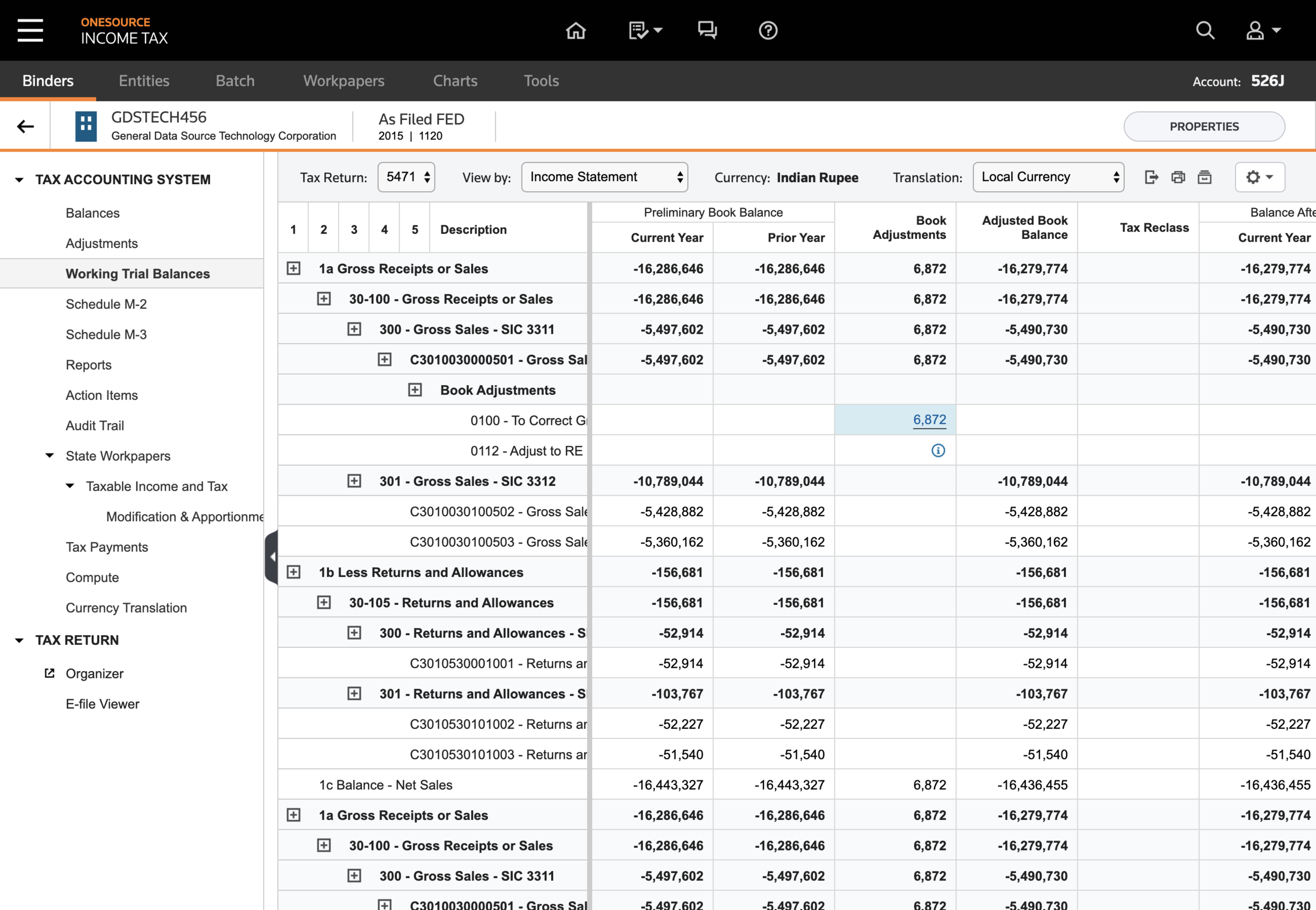Click the C3010530101003 - Returns row
Screen dimensions: 1316x910
796,754
